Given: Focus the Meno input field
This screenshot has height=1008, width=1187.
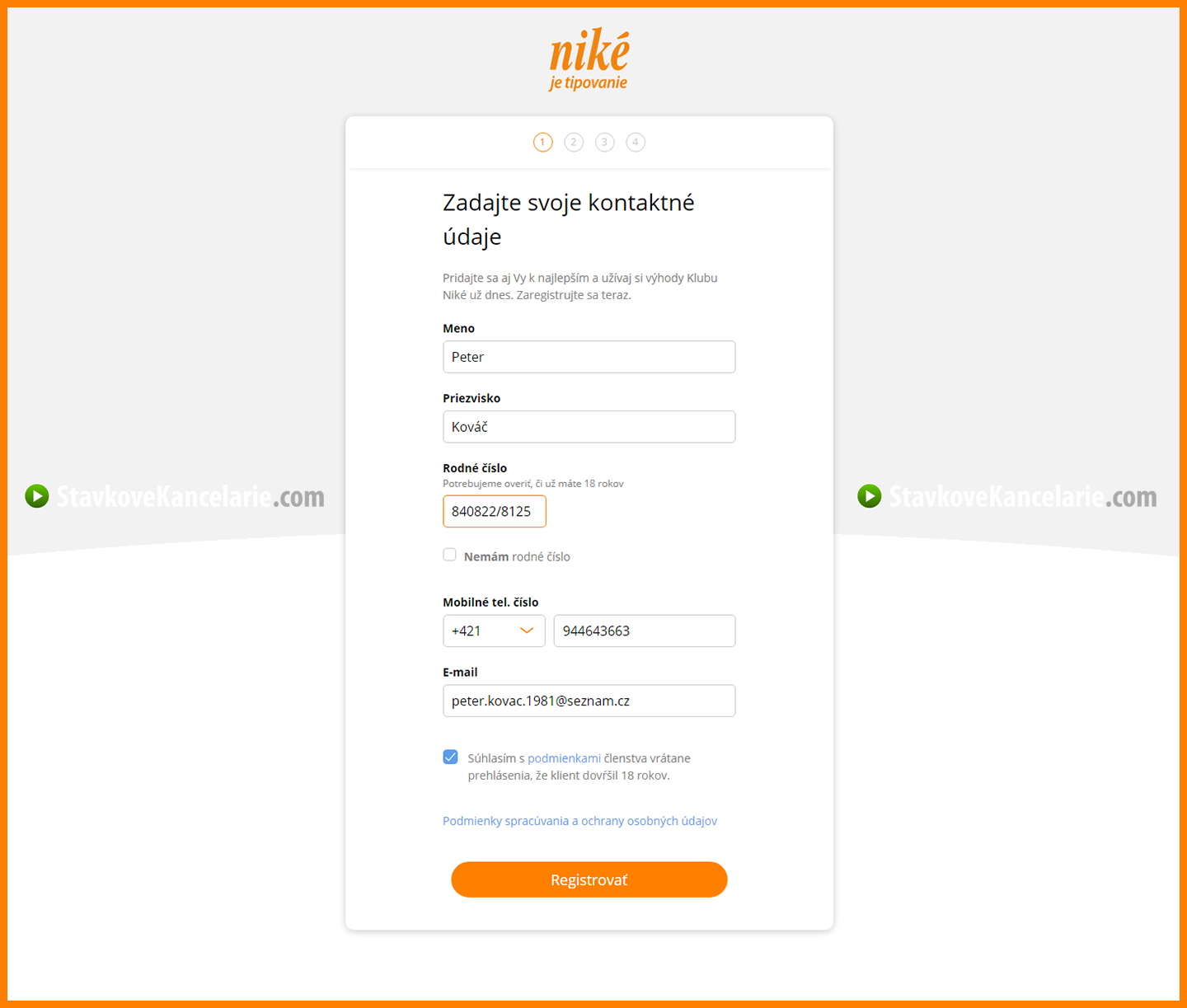Looking at the screenshot, I should [589, 357].
